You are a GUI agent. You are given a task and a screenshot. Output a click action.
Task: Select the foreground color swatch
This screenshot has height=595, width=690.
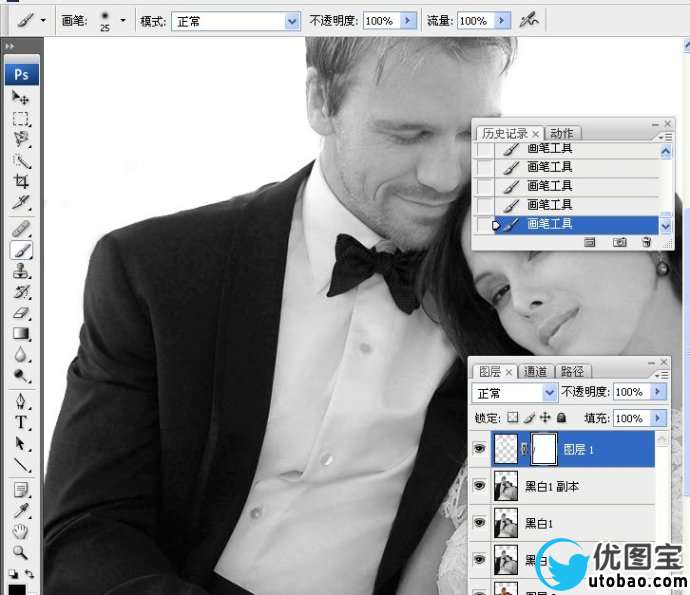[17, 589]
